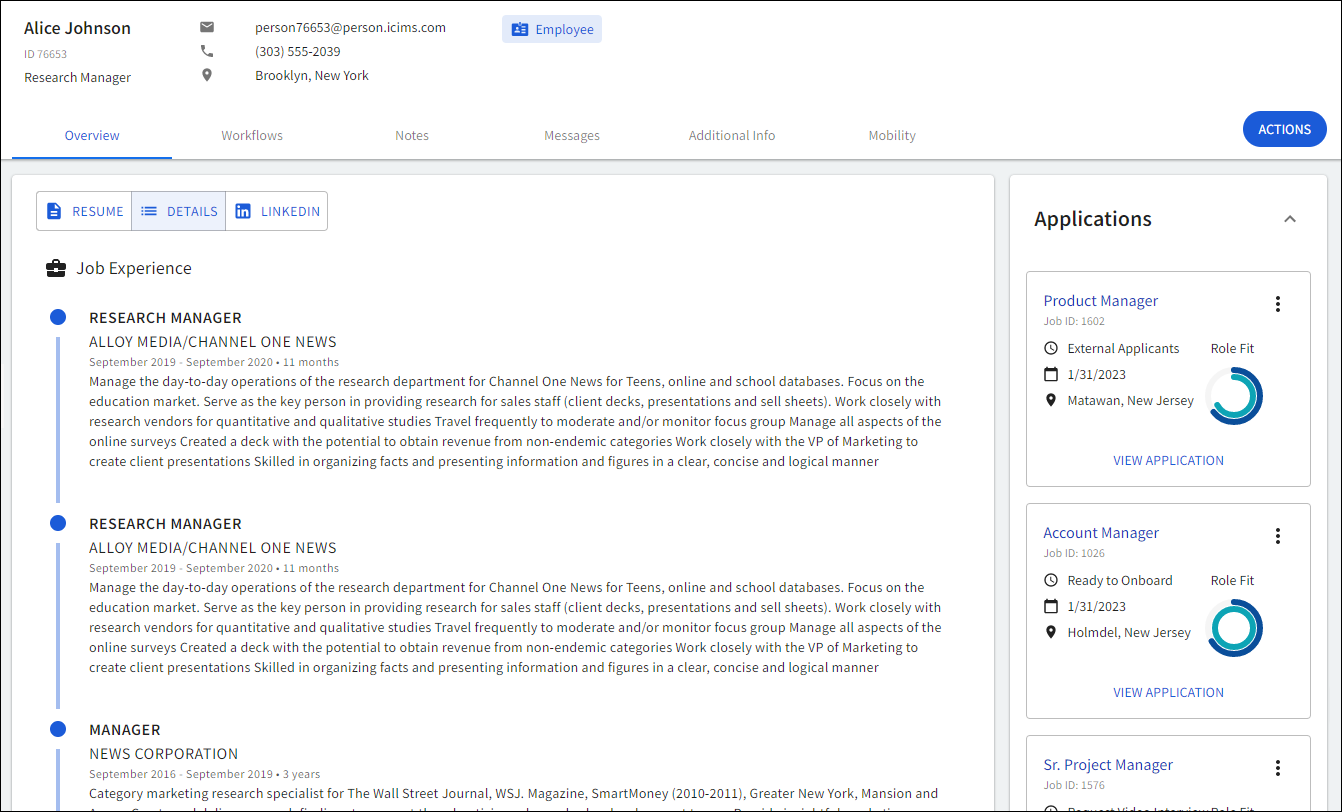Collapse the Applications panel

tap(1290, 219)
